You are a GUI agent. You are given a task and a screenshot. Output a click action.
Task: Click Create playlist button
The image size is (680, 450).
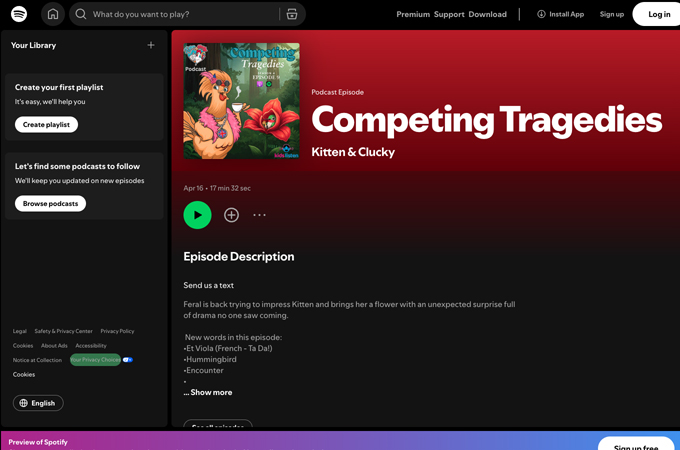(x=46, y=124)
